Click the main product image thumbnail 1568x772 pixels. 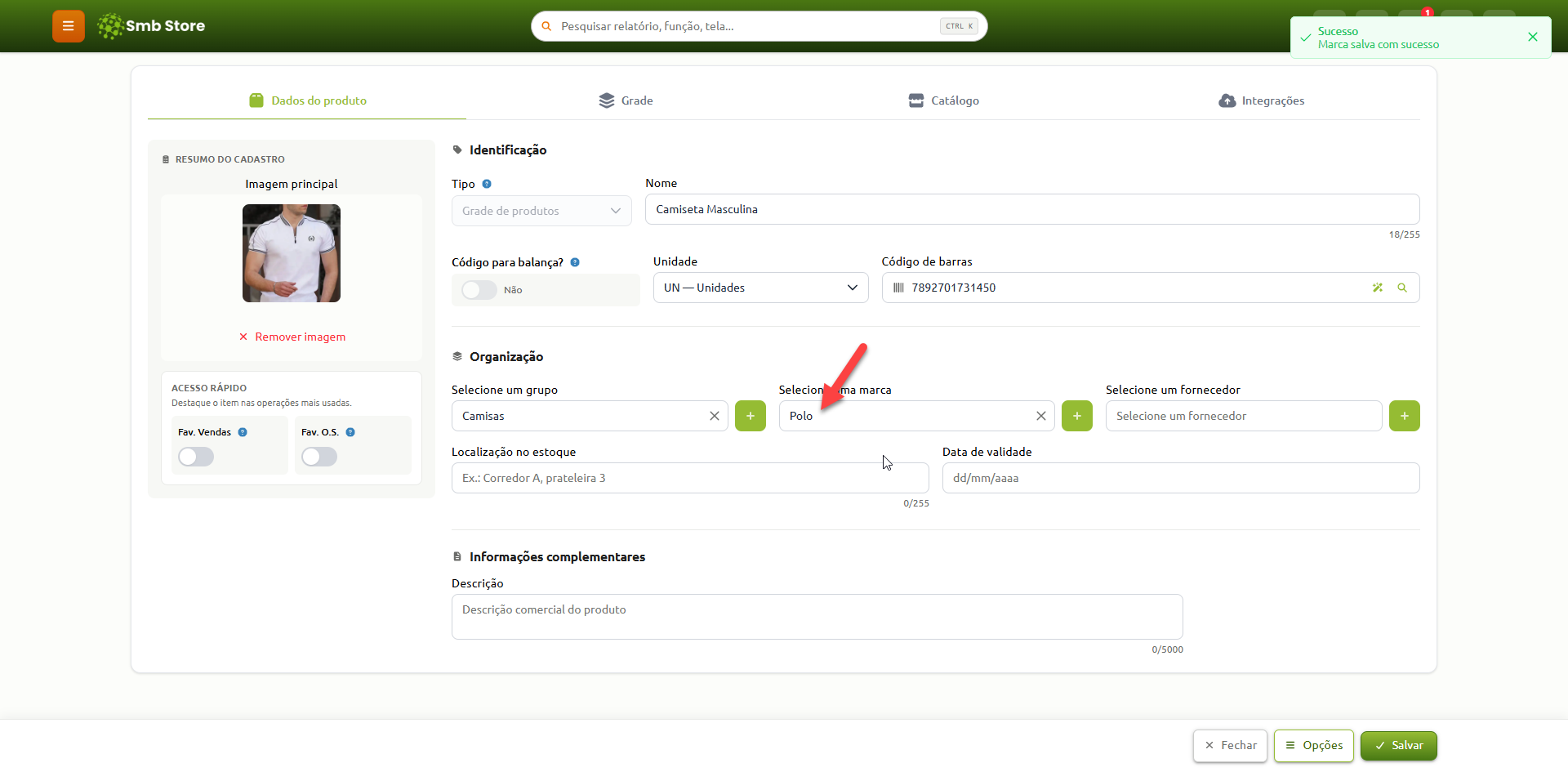[x=292, y=253]
